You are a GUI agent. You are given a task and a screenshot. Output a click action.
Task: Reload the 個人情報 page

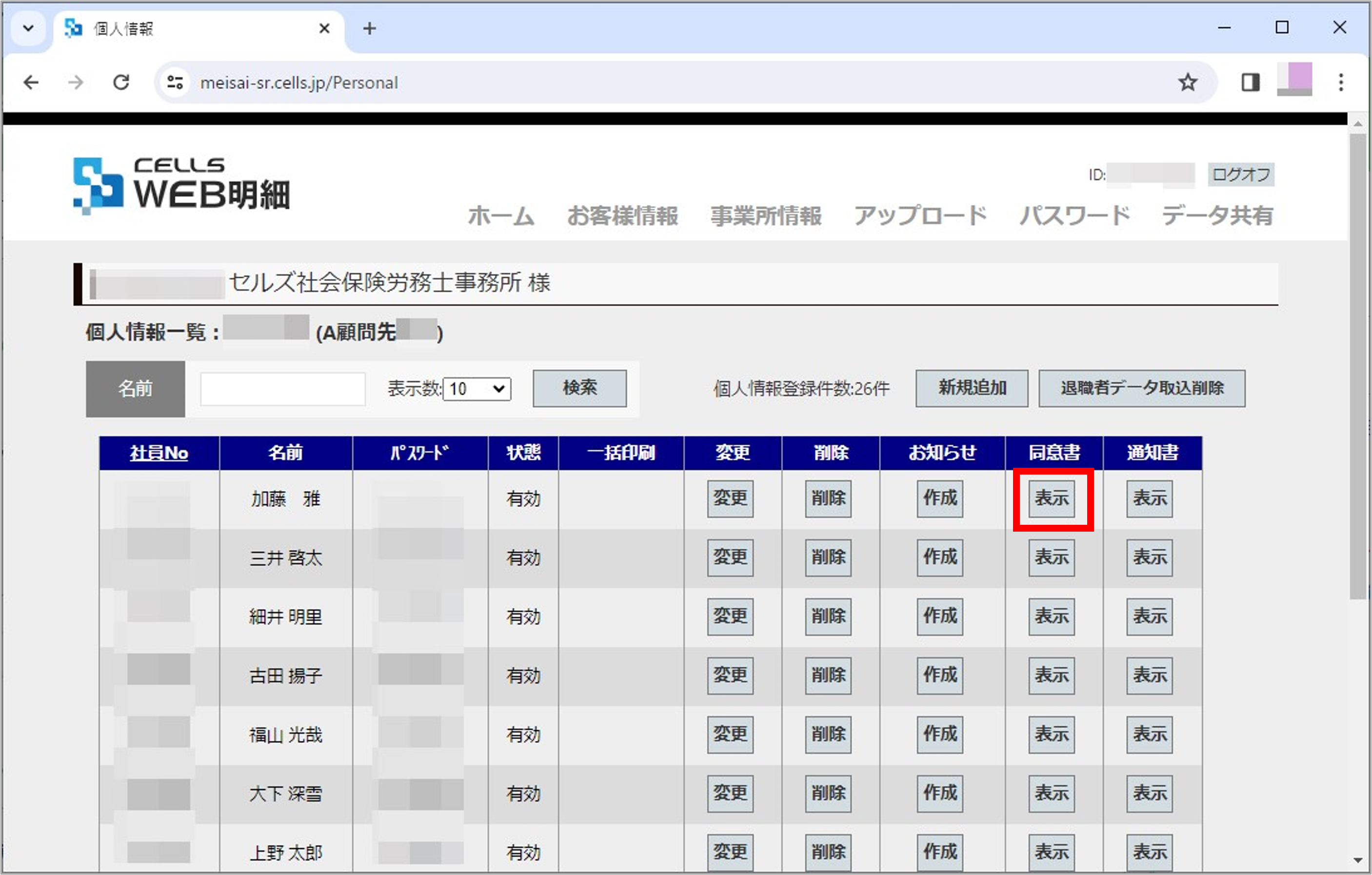[121, 82]
